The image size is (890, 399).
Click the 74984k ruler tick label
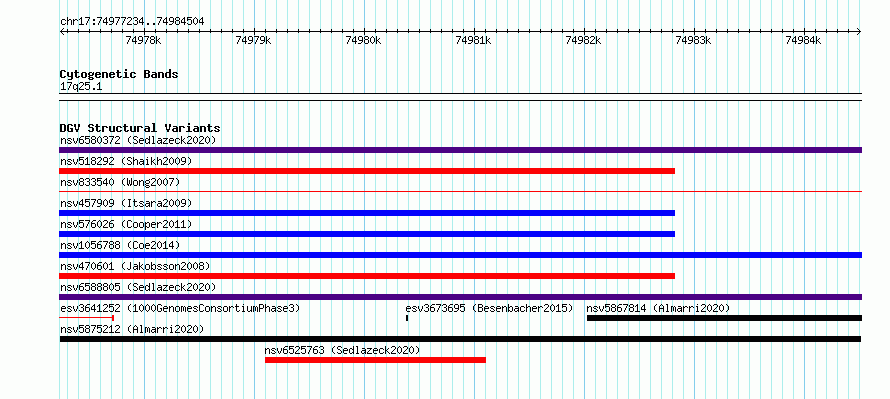[804, 41]
